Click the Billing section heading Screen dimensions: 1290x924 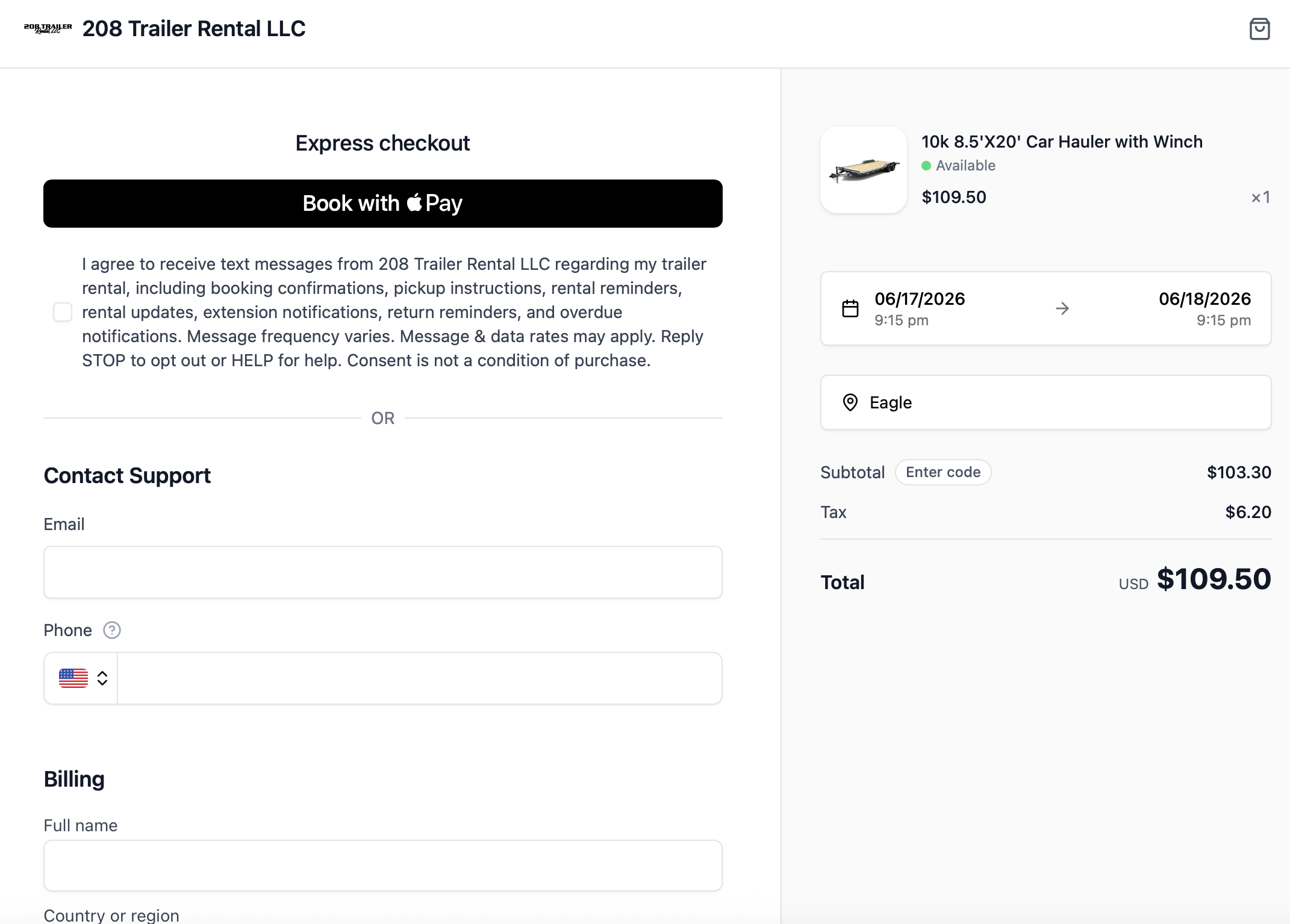[74, 779]
